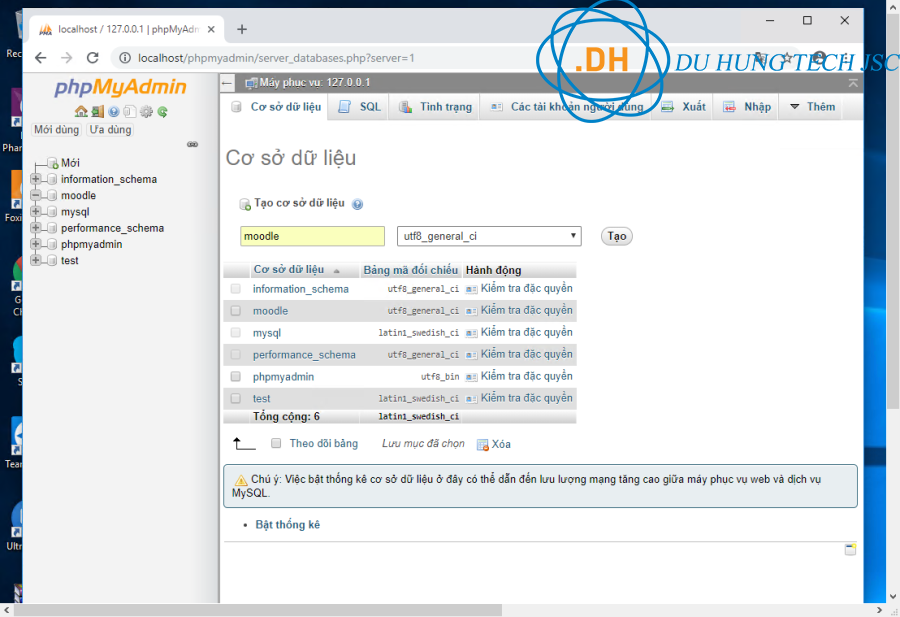The width and height of the screenshot is (900, 617).
Task: Select the phpmyadmin row checkbox
Action: pos(236,377)
